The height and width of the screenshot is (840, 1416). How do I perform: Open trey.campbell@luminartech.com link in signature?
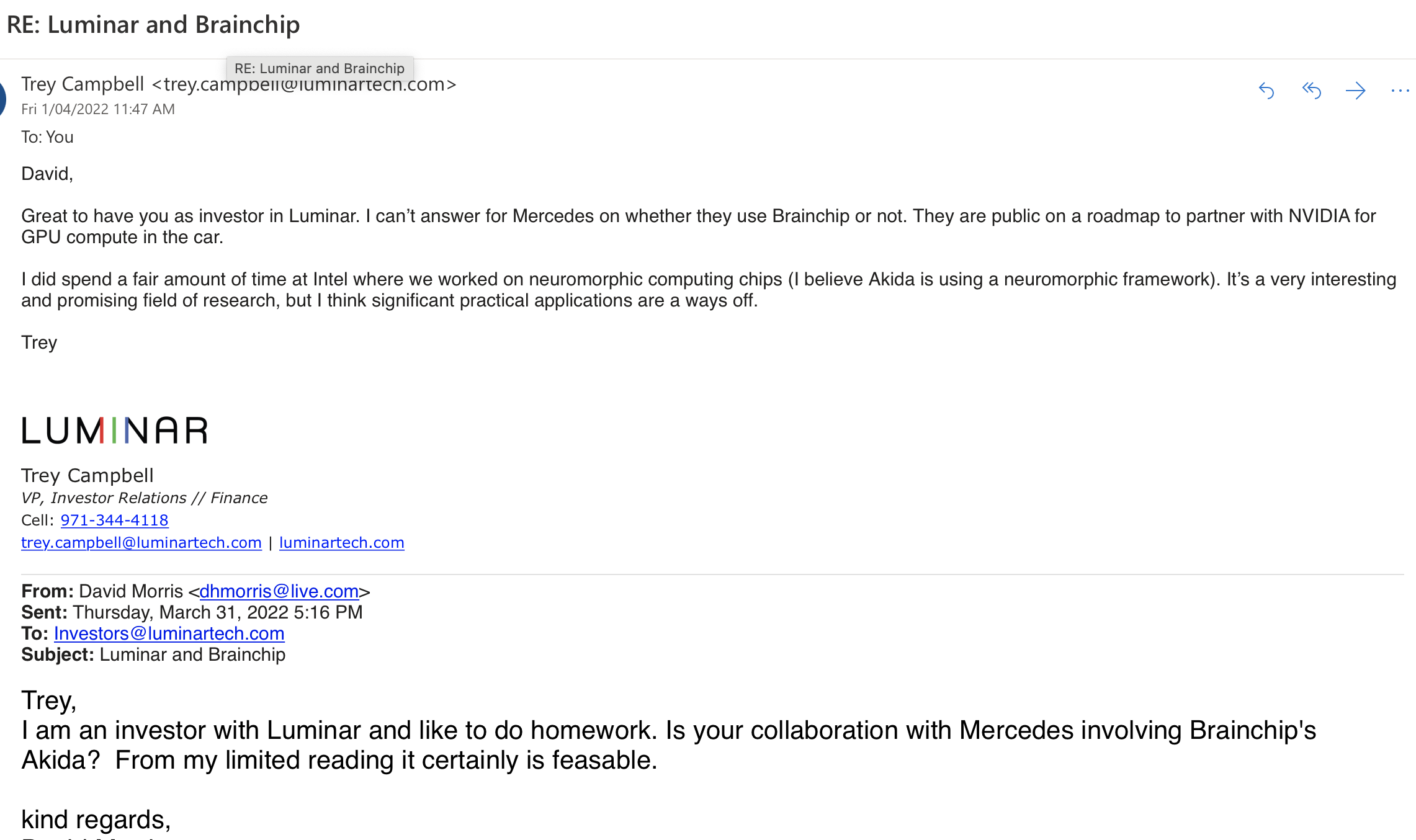coord(141,543)
